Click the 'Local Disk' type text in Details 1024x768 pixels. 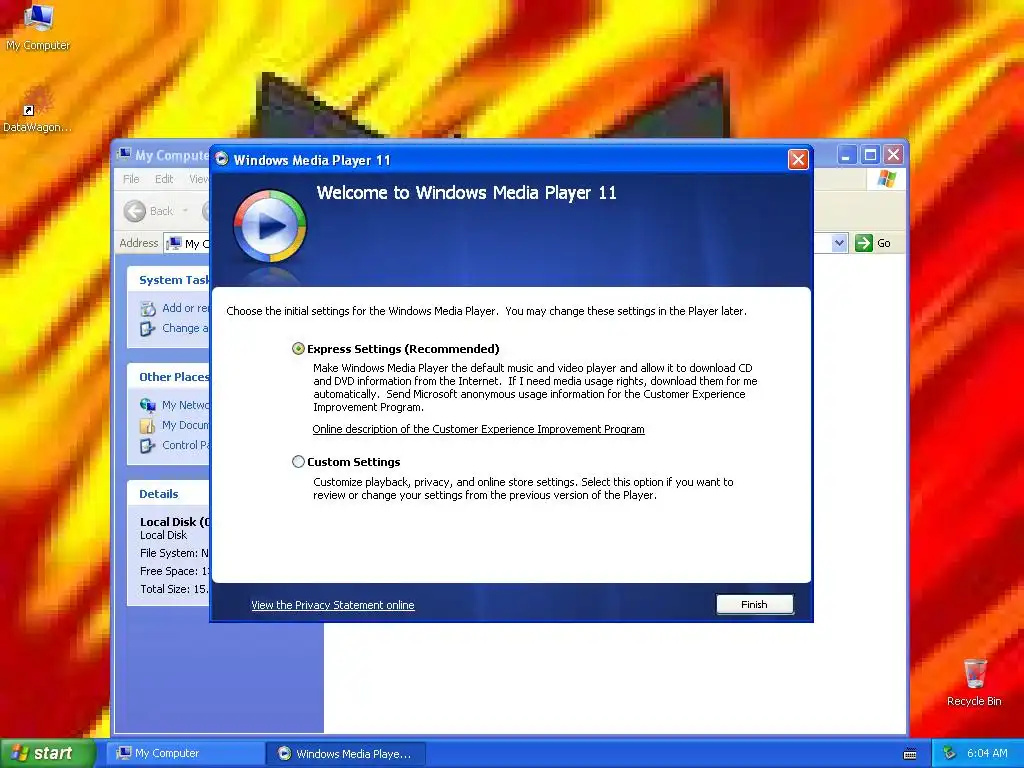[x=163, y=535]
